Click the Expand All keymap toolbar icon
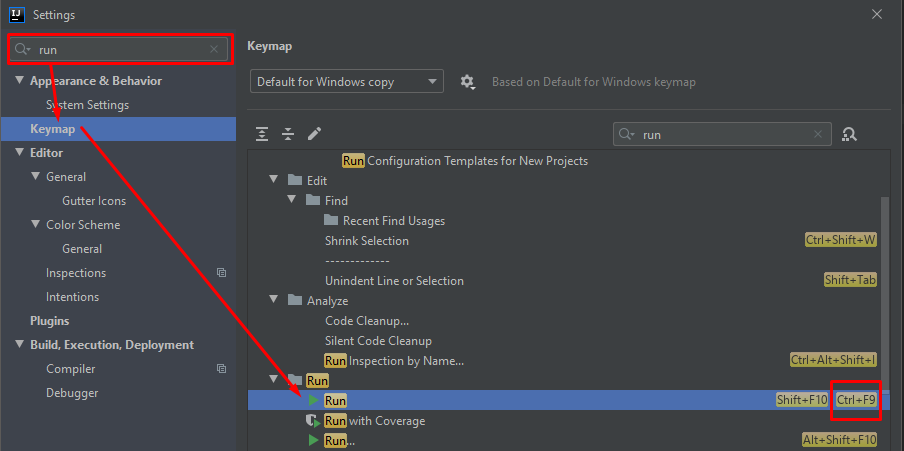The image size is (904, 451). pos(262,134)
